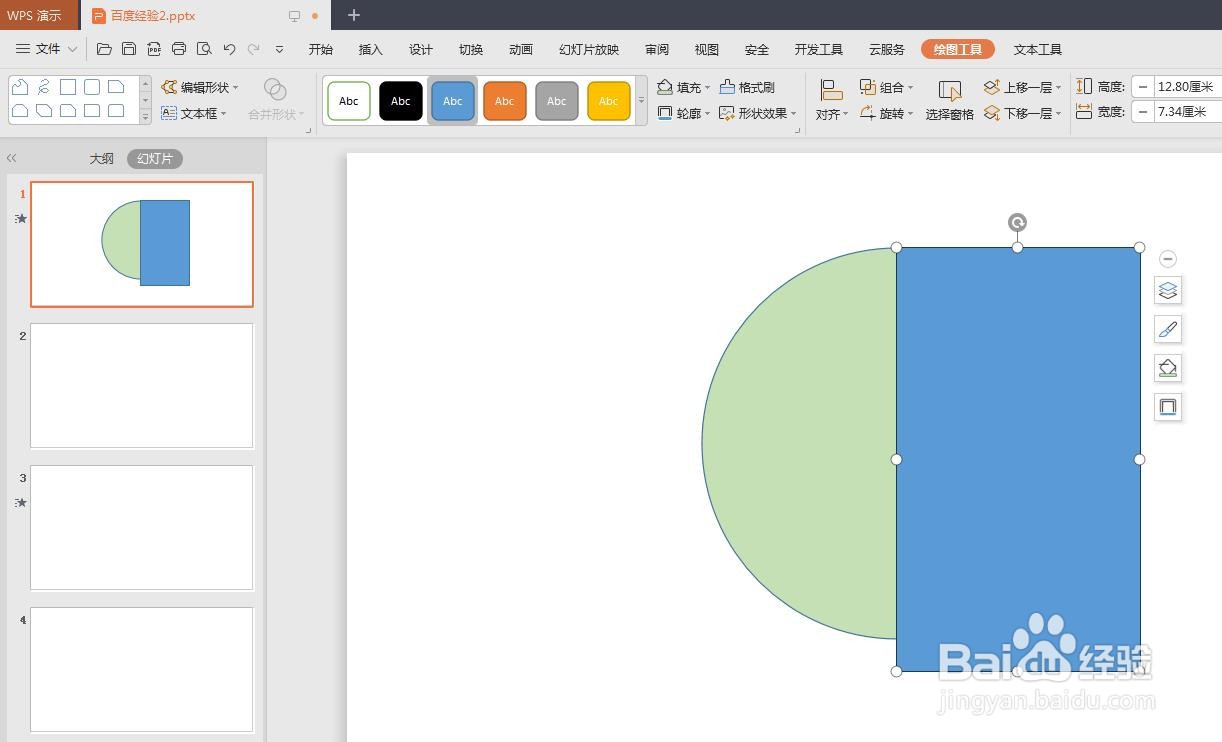
Task: Add a new document tab with plus
Action: pyautogui.click(x=353, y=15)
